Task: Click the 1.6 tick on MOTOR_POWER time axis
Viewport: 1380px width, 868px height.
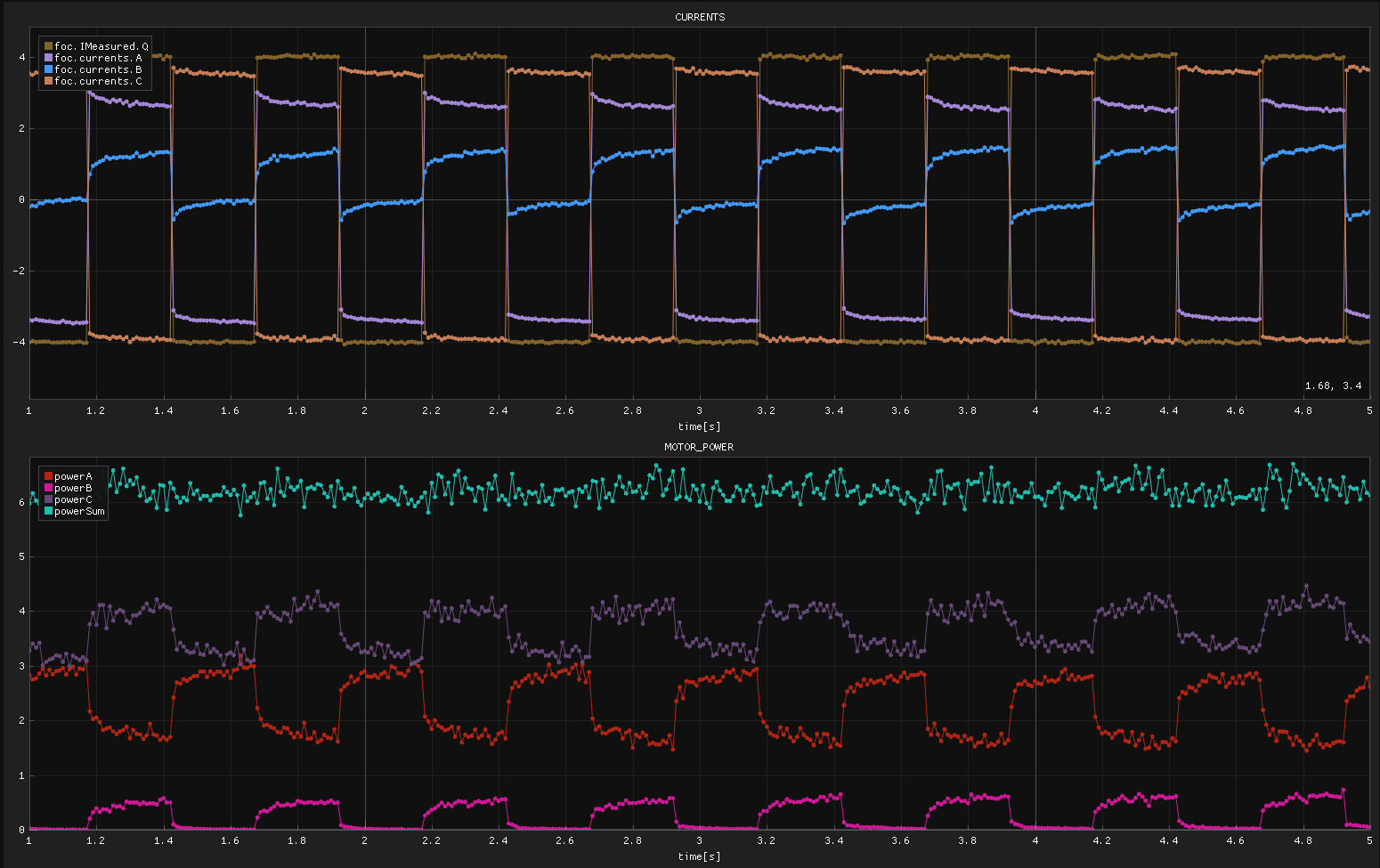Action: (231, 840)
